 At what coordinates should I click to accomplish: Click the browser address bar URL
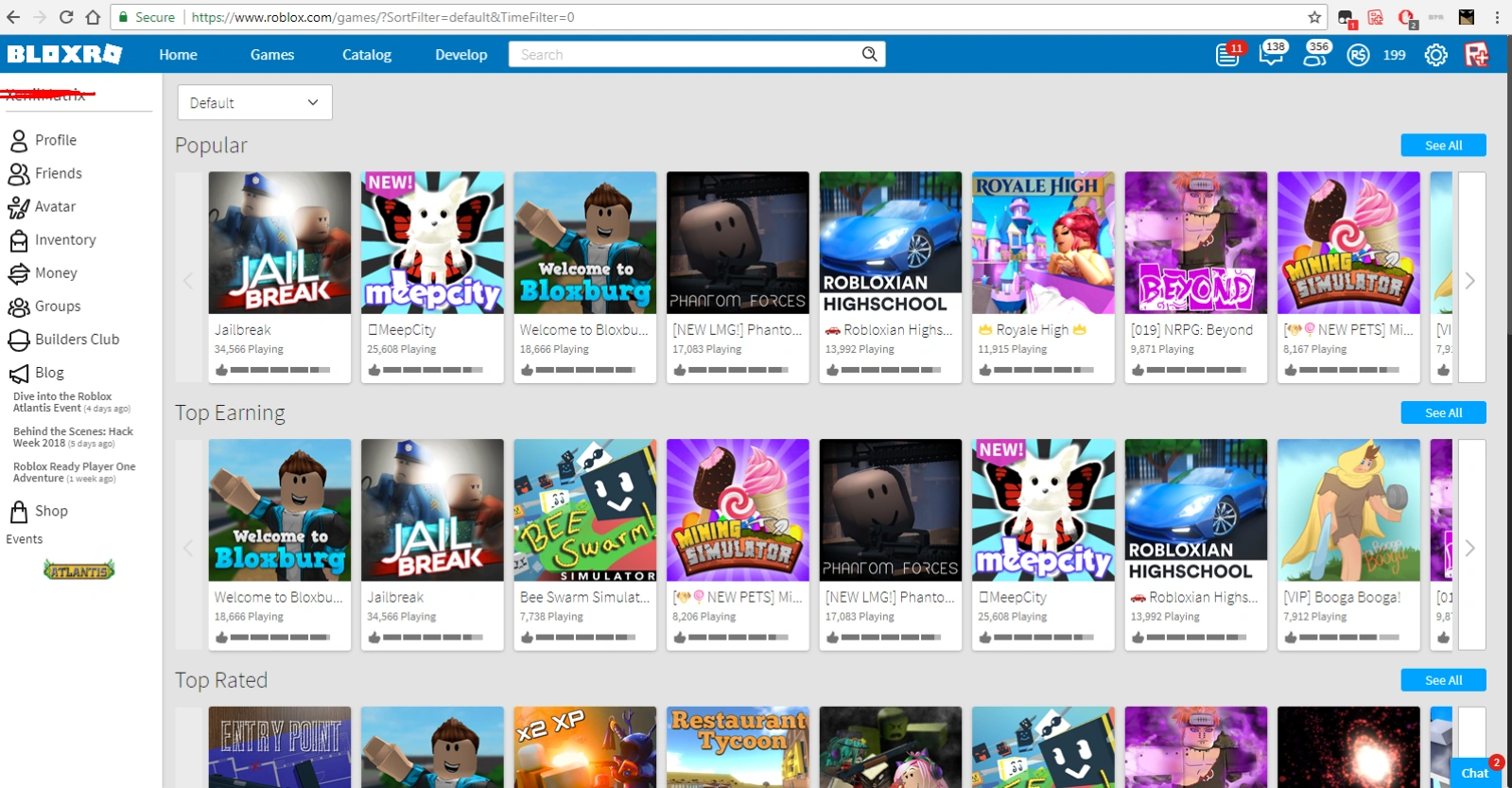(x=383, y=17)
